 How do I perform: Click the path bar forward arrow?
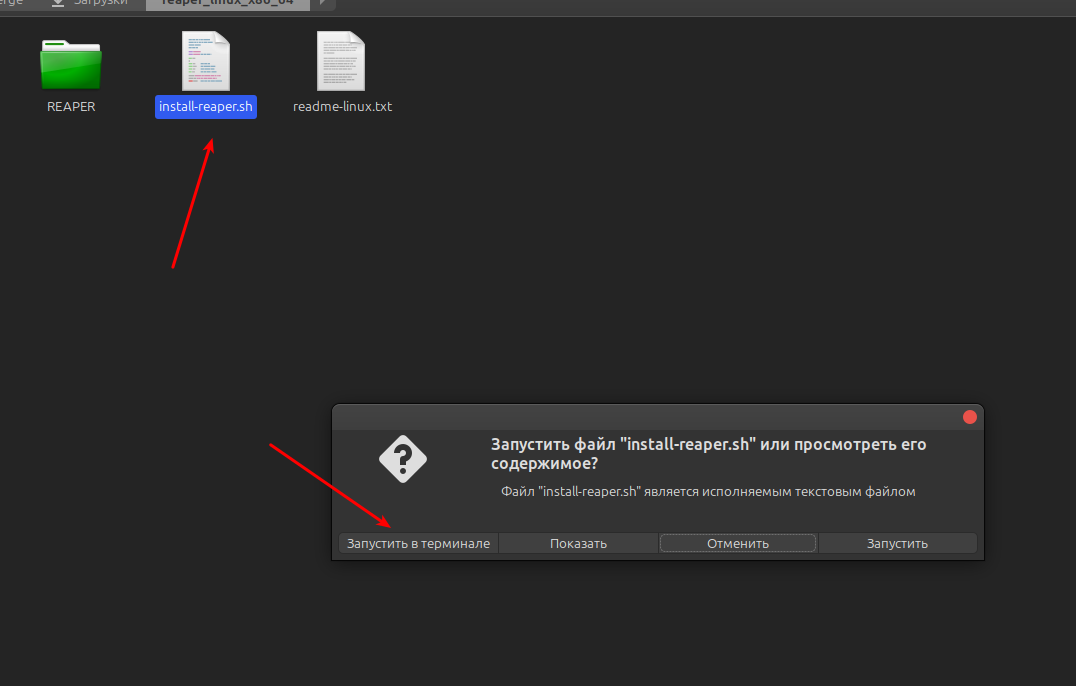pos(323,3)
